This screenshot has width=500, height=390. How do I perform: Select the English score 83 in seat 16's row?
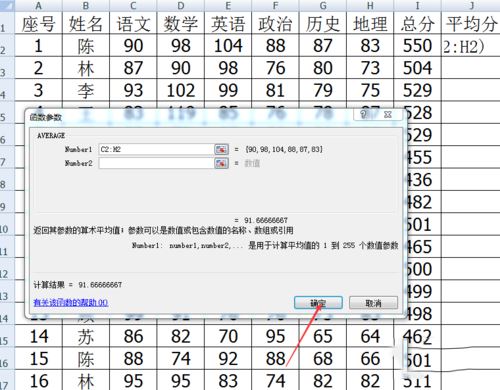228,380
